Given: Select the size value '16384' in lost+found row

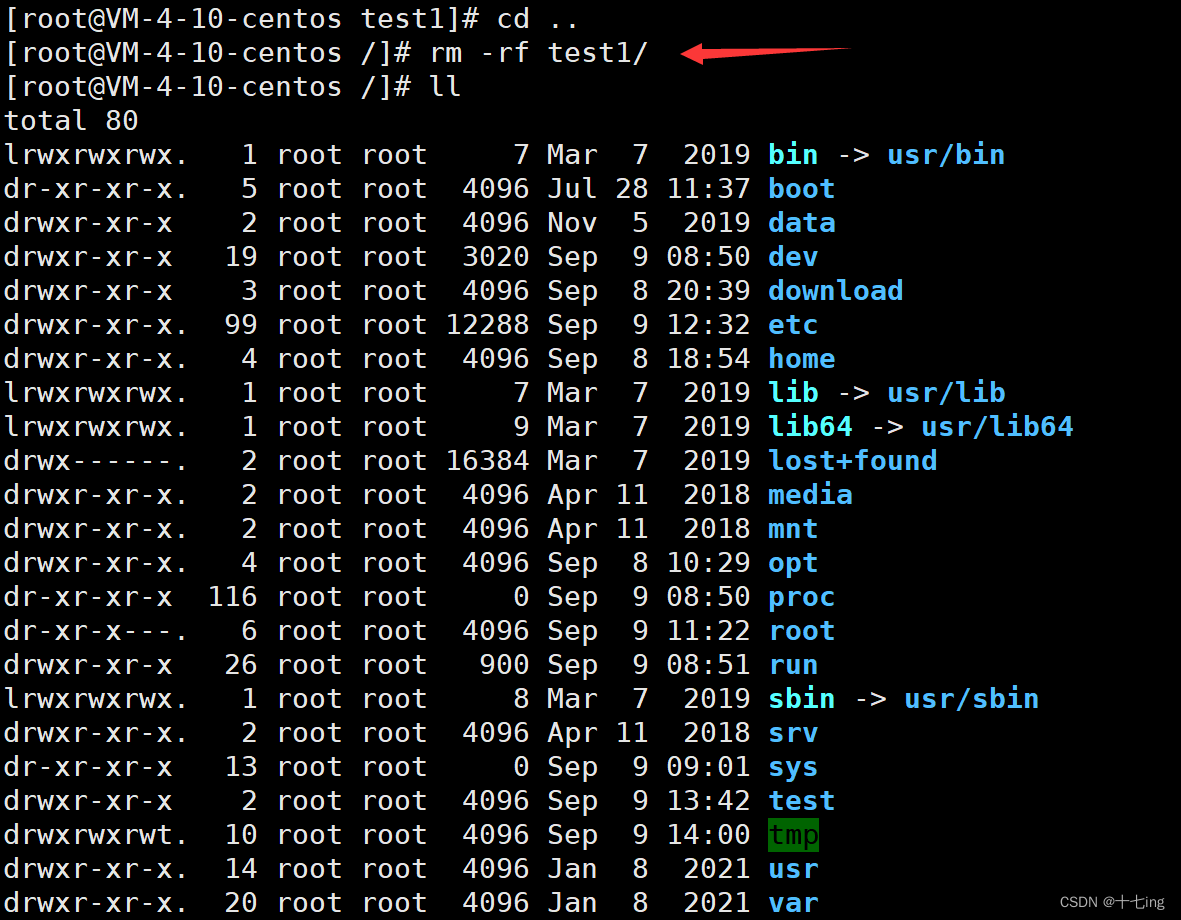Looking at the screenshot, I should [487, 460].
